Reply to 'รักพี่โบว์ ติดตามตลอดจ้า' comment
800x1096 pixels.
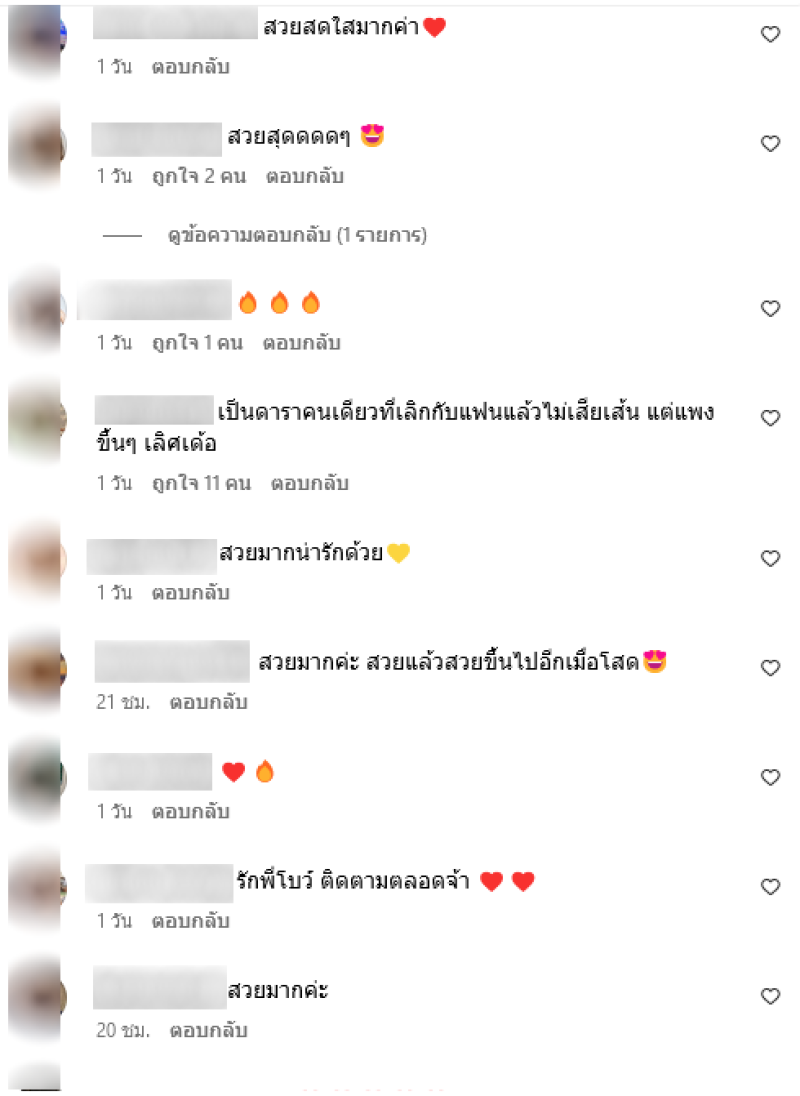(x=191, y=921)
